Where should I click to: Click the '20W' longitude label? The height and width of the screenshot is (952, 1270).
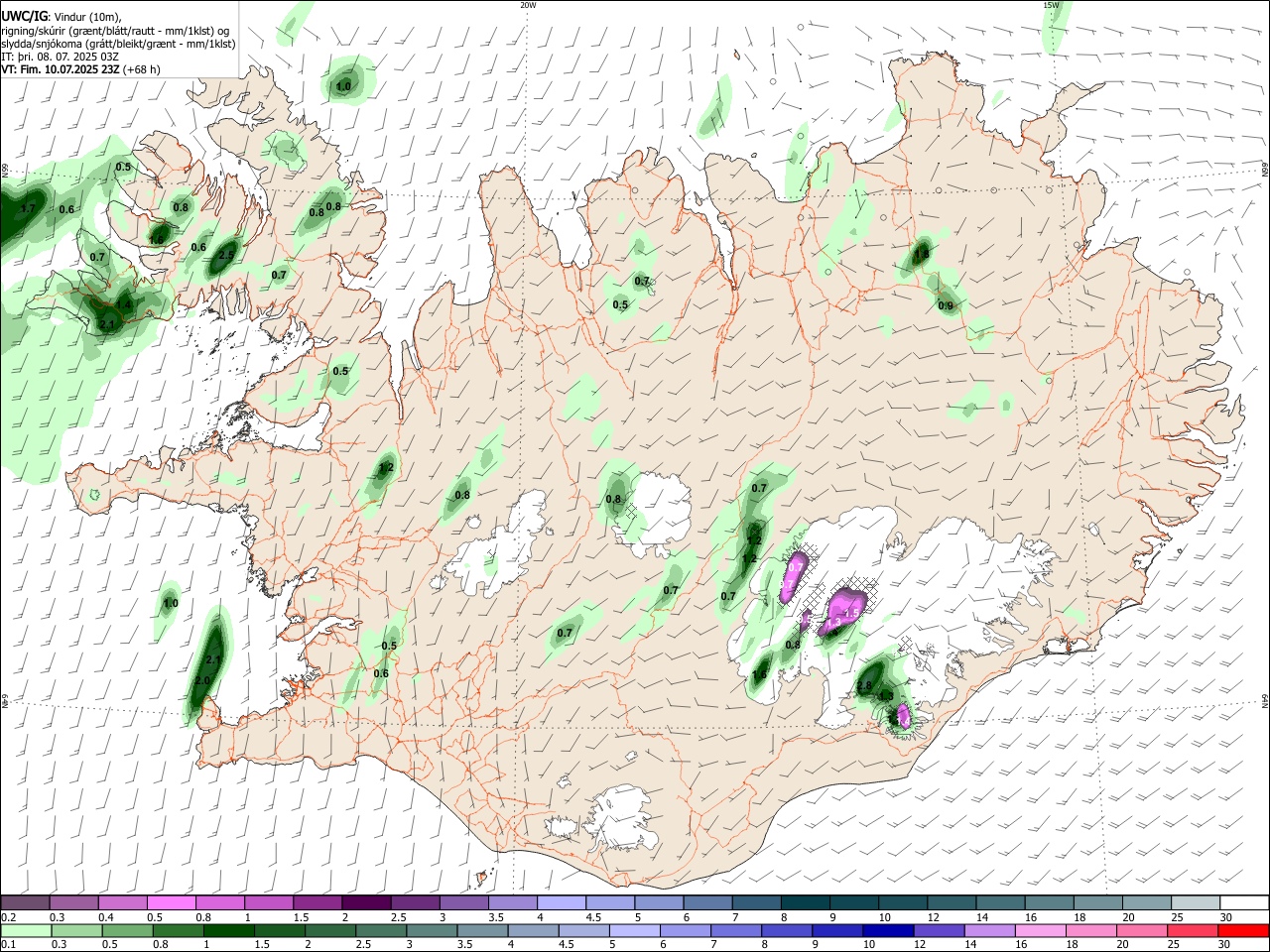(528, 5)
